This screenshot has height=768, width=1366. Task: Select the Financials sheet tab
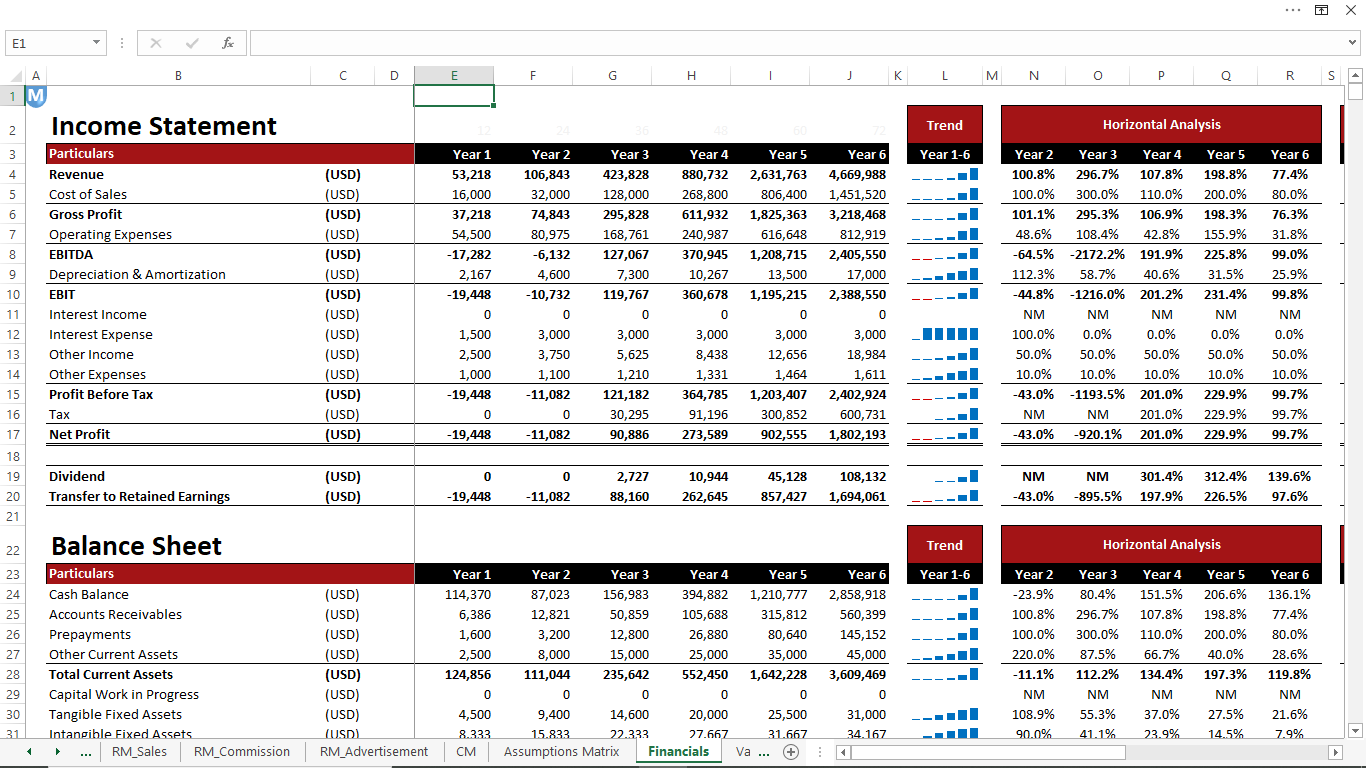(678, 752)
